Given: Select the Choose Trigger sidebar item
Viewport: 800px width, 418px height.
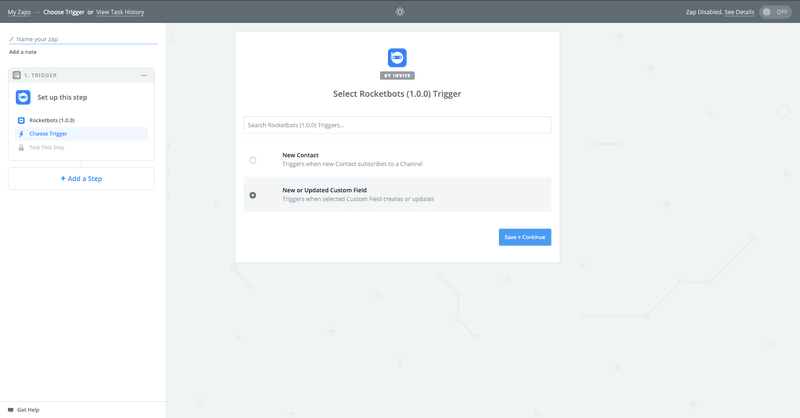Looking at the screenshot, I should tap(82, 134).
